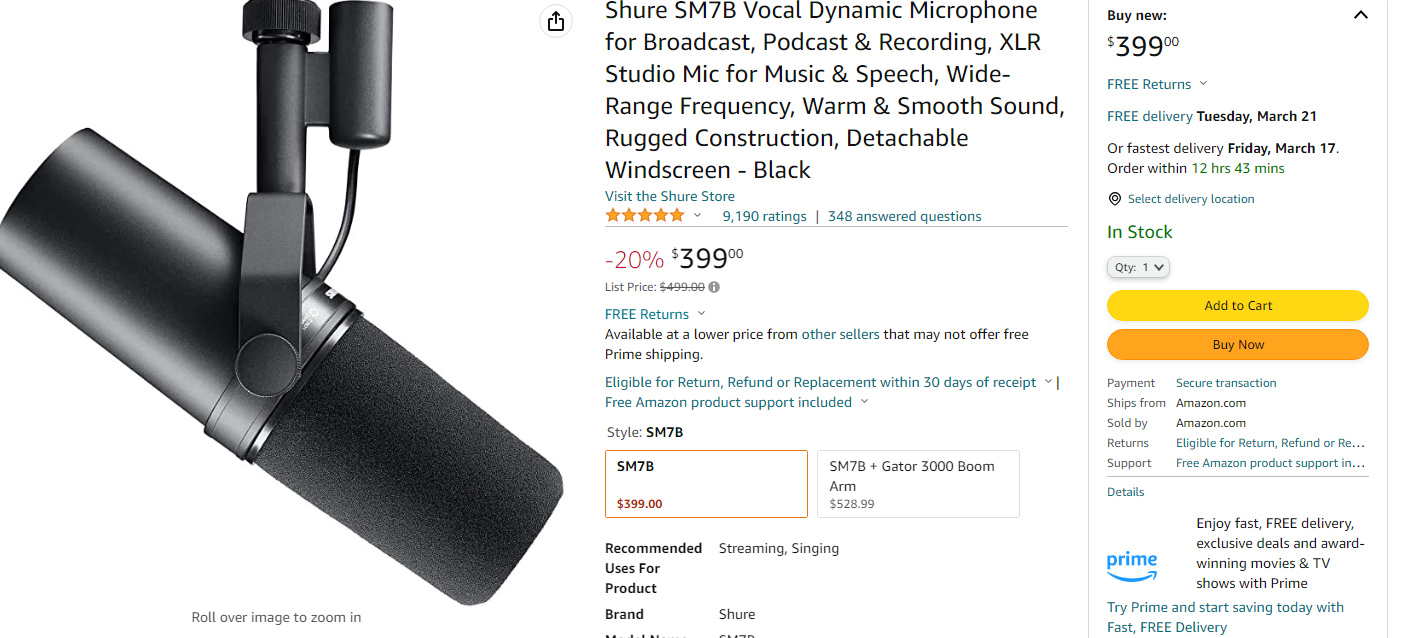
Task: Open the star rating breakdown dropdown arrow
Action: pos(698,216)
